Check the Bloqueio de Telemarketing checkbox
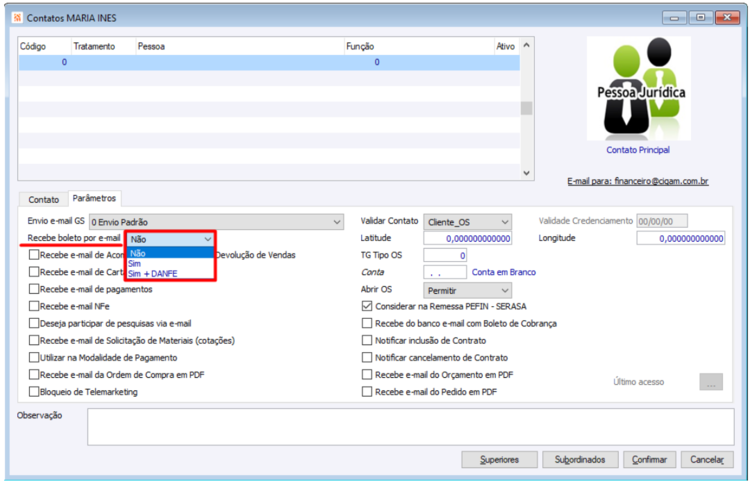The image size is (750, 482). 34,392
